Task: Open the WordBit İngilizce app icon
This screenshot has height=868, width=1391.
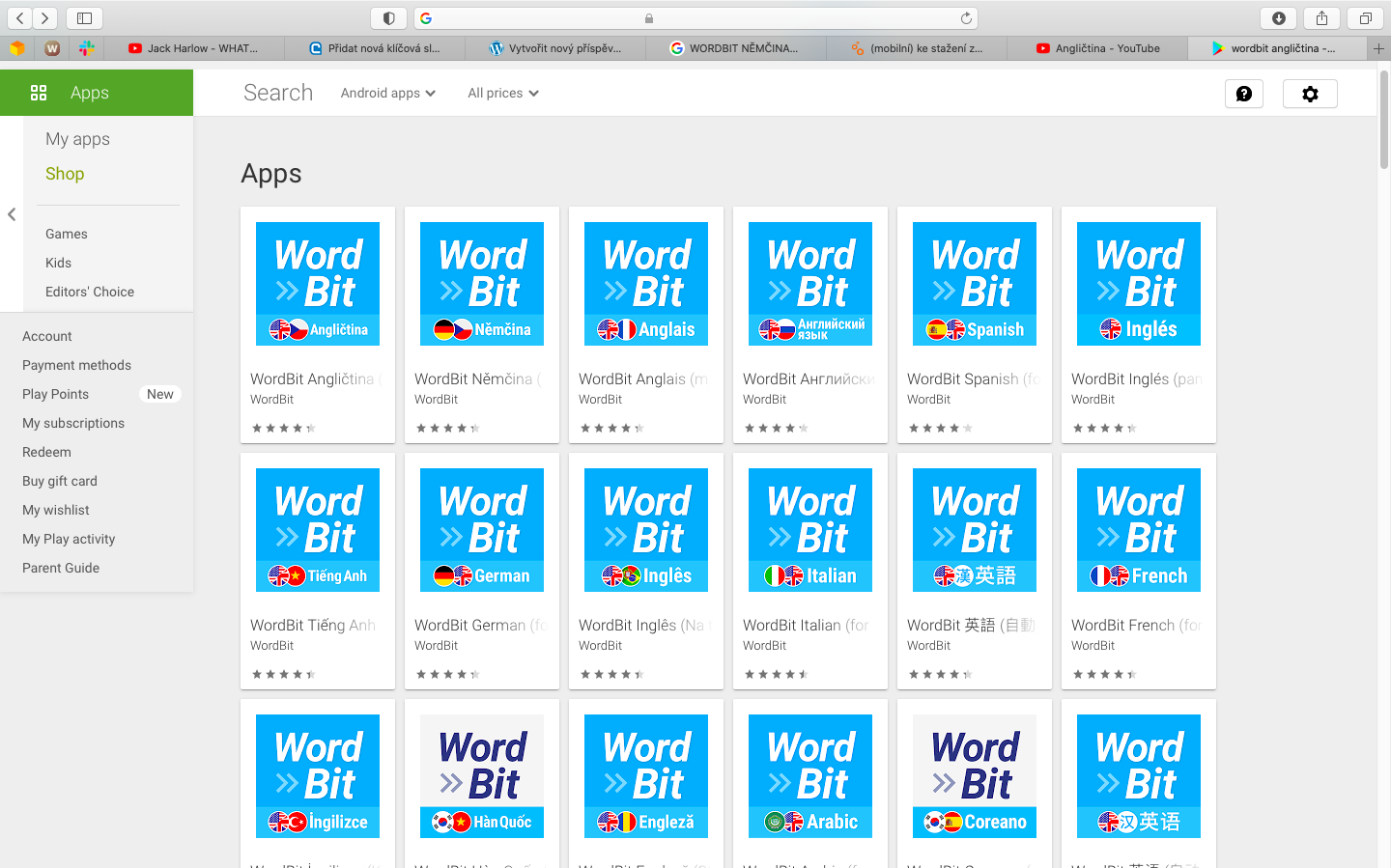Action: 318,776
